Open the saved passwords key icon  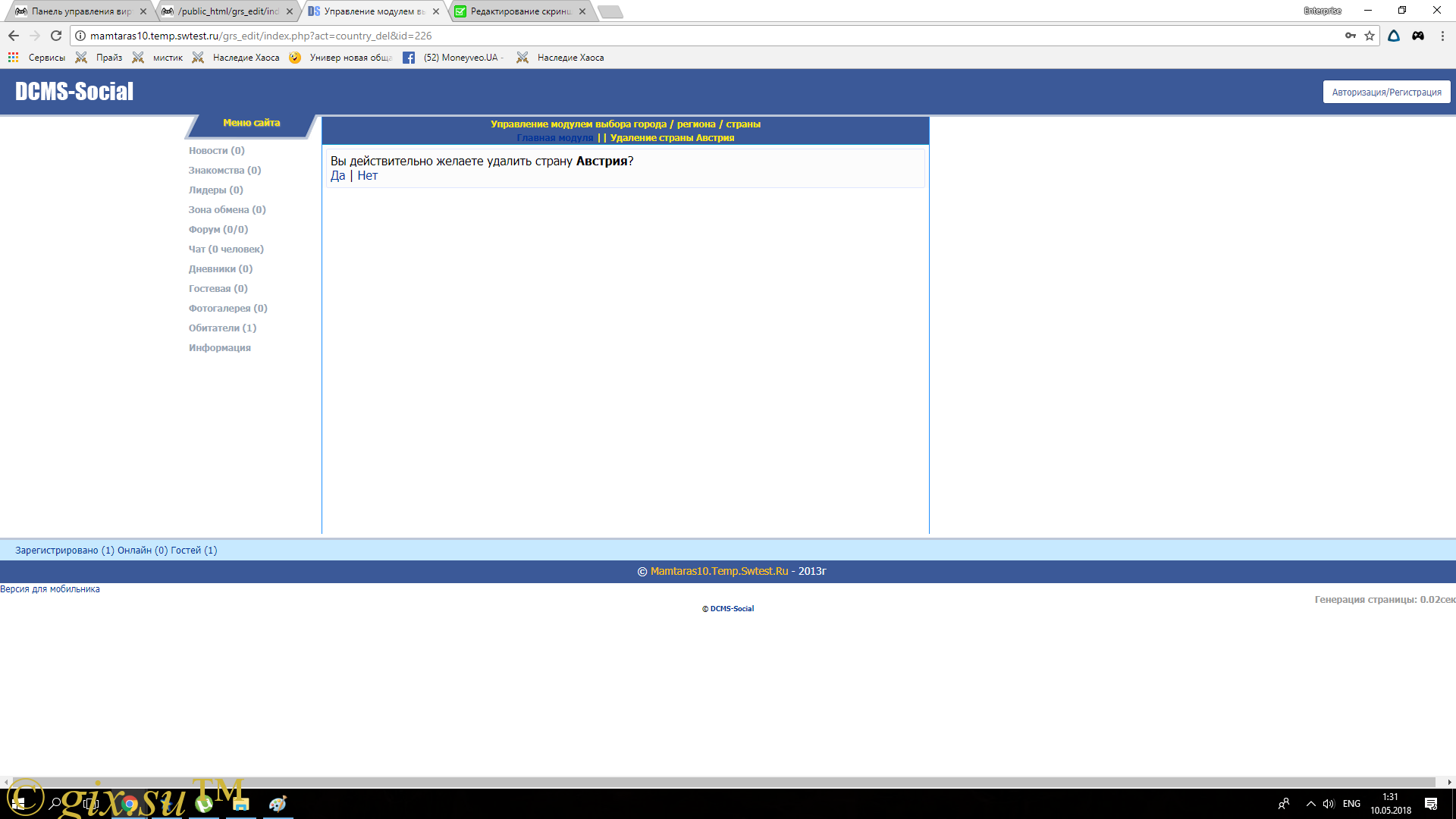(x=1351, y=36)
